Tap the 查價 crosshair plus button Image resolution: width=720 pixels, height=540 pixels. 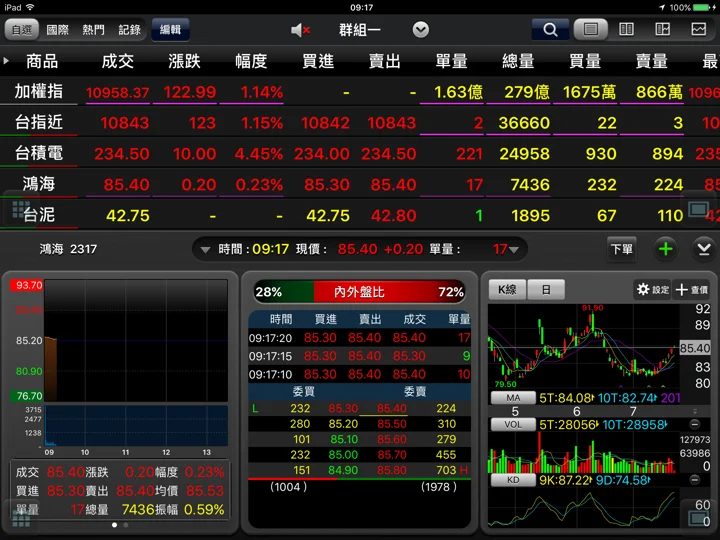692,289
